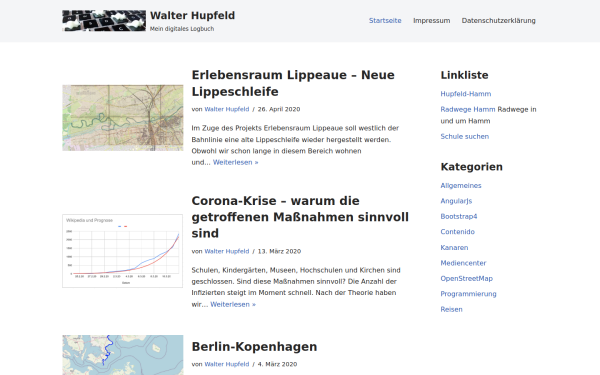Click author Walter Hupfeld on Berlin-Kopenhagen post

tap(227, 364)
